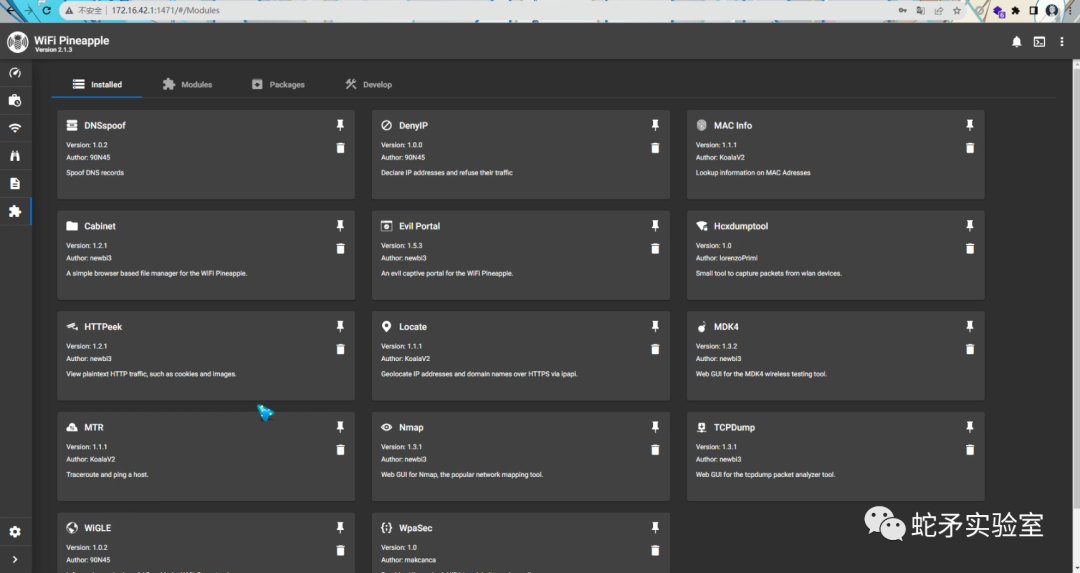This screenshot has height=573, width=1080.
Task: Open the Recon binoculars sidebar icon
Action: 14,156
